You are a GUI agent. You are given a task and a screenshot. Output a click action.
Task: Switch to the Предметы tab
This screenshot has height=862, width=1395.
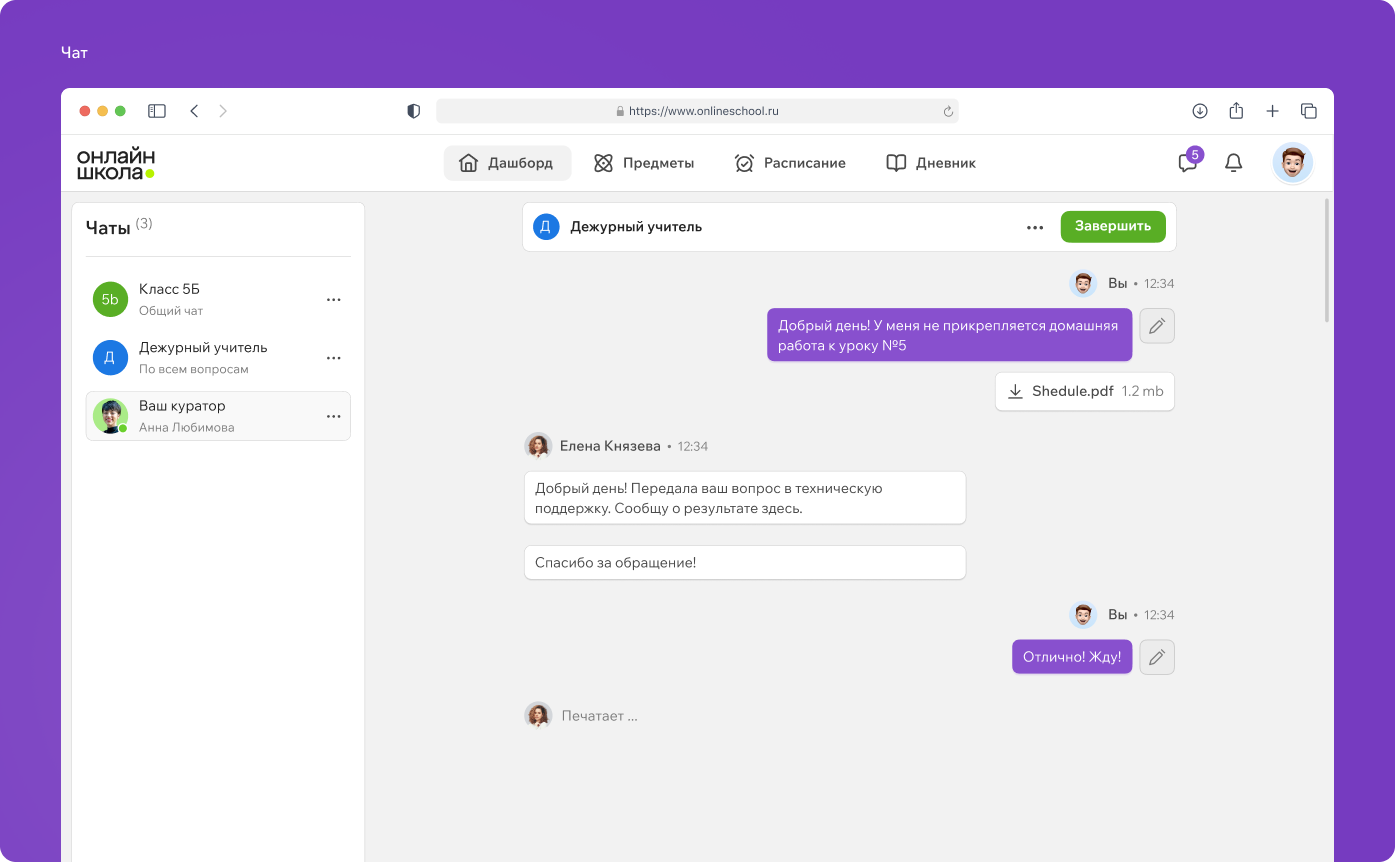click(644, 163)
